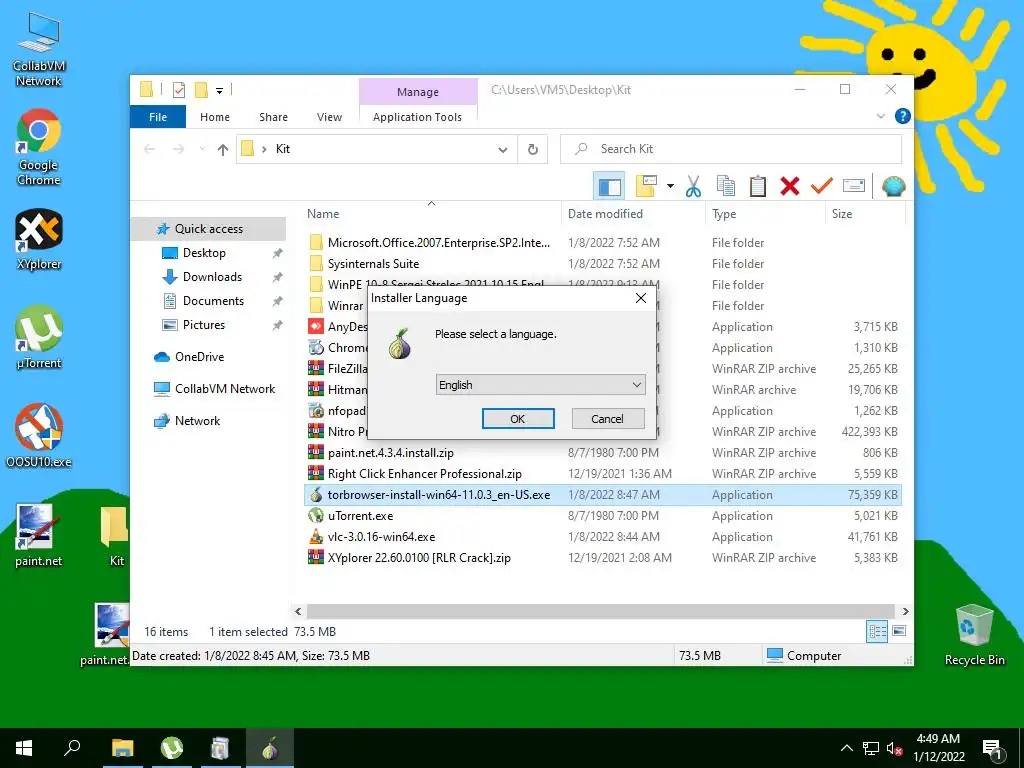Open the File tab
This screenshot has width=1024, height=768.
(158, 117)
